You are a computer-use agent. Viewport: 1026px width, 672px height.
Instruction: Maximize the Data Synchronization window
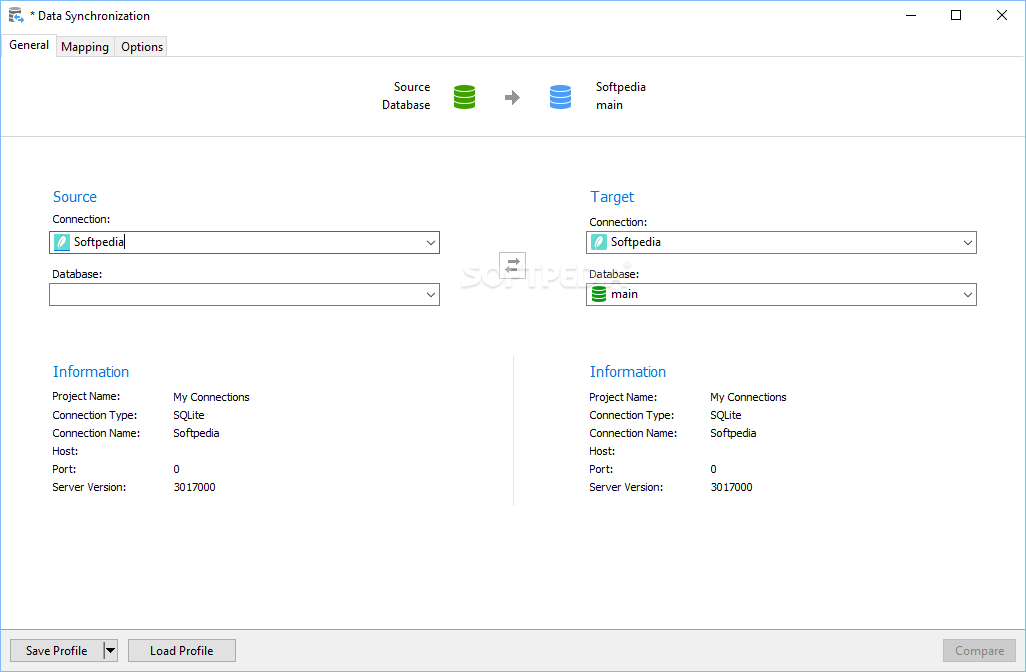click(956, 15)
